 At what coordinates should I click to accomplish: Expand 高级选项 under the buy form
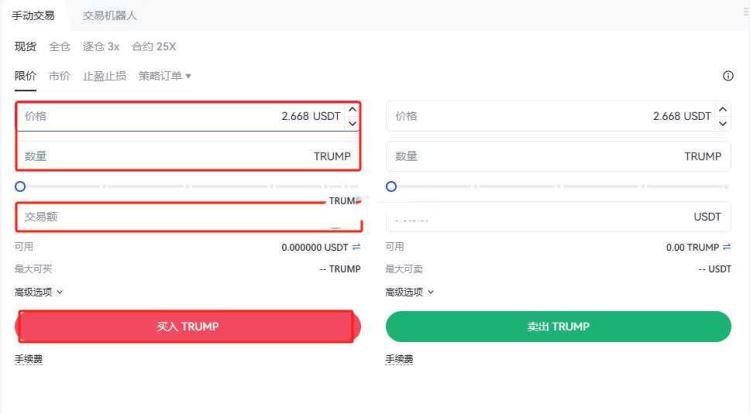[x=39, y=292]
